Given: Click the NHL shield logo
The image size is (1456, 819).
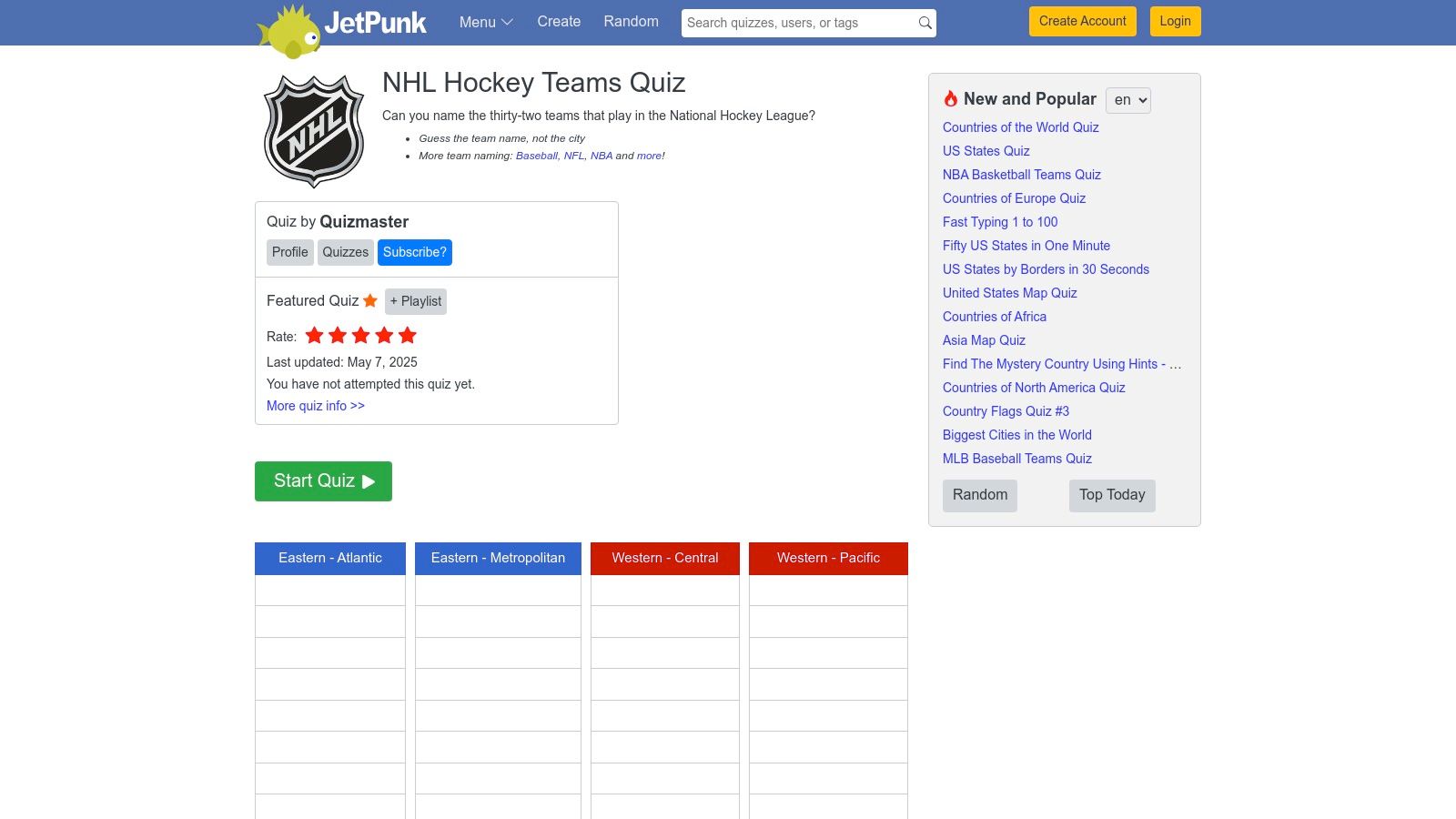Looking at the screenshot, I should [314, 131].
